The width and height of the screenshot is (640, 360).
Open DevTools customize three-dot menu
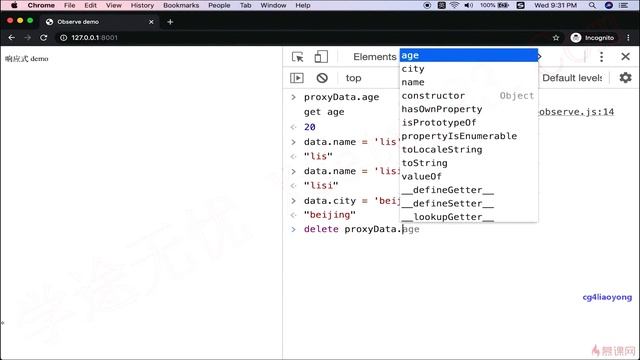pos(601,57)
